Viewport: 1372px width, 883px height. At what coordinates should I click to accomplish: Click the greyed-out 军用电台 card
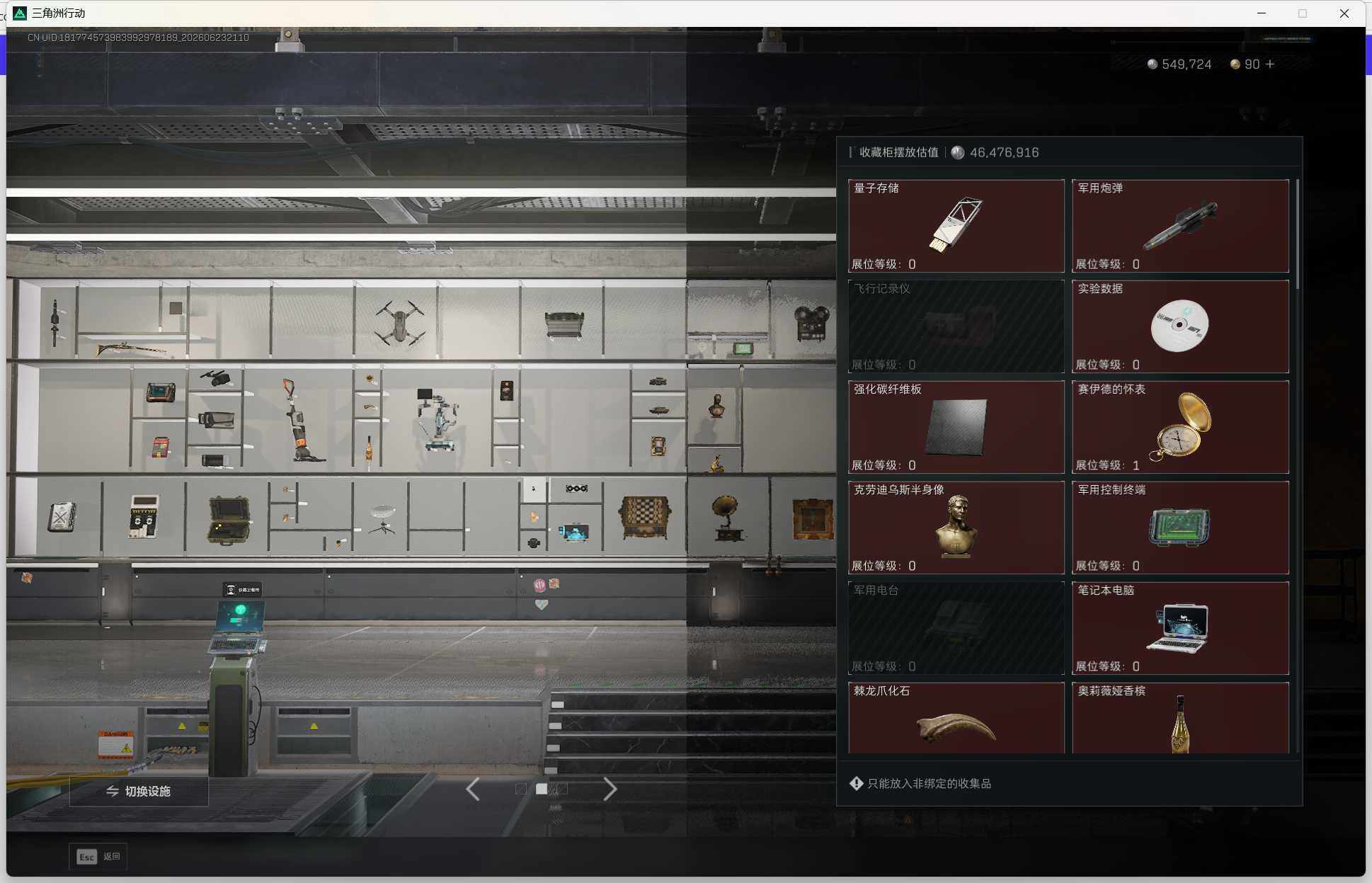tap(956, 628)
